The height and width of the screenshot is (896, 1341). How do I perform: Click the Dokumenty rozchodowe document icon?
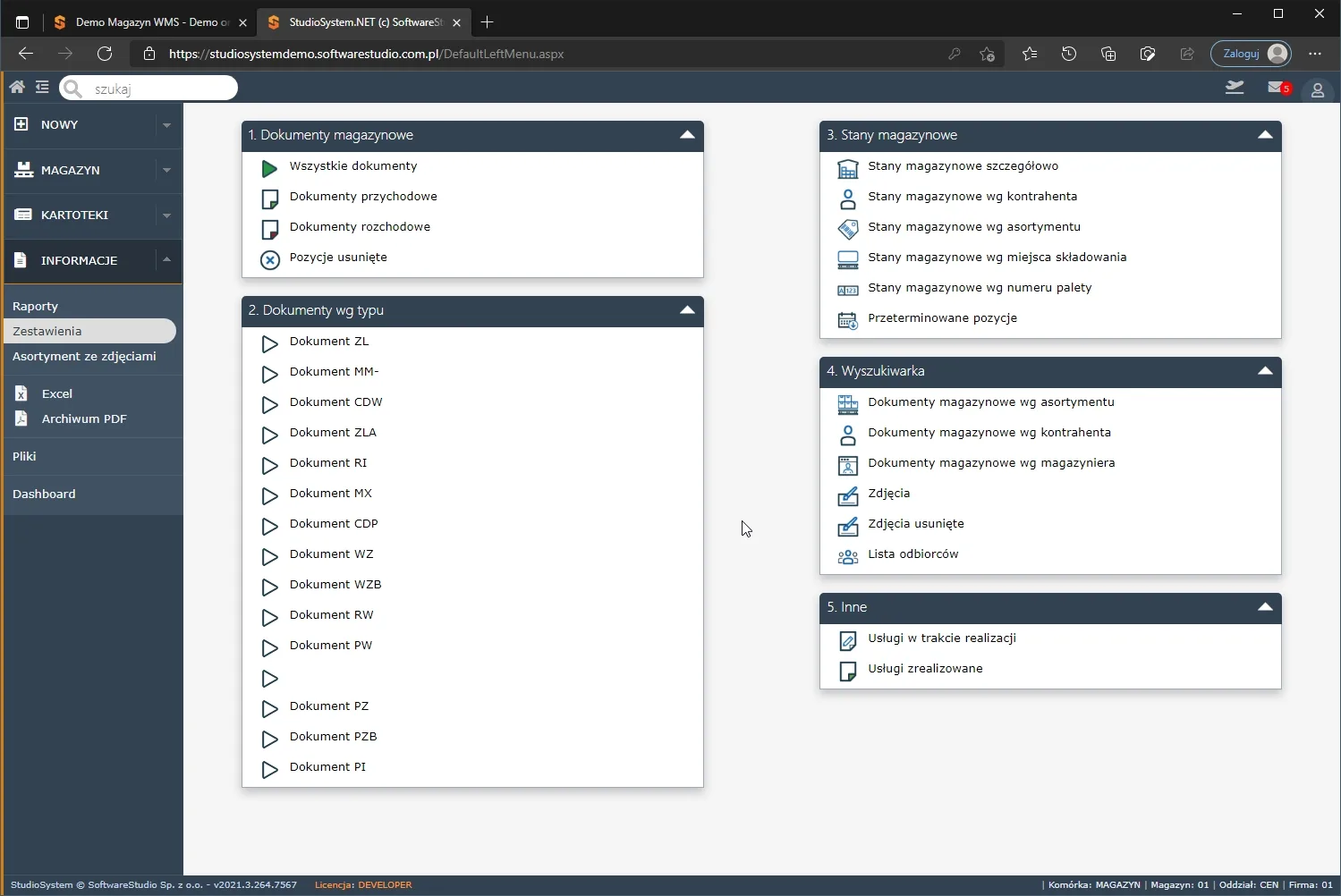coord(269,229)
